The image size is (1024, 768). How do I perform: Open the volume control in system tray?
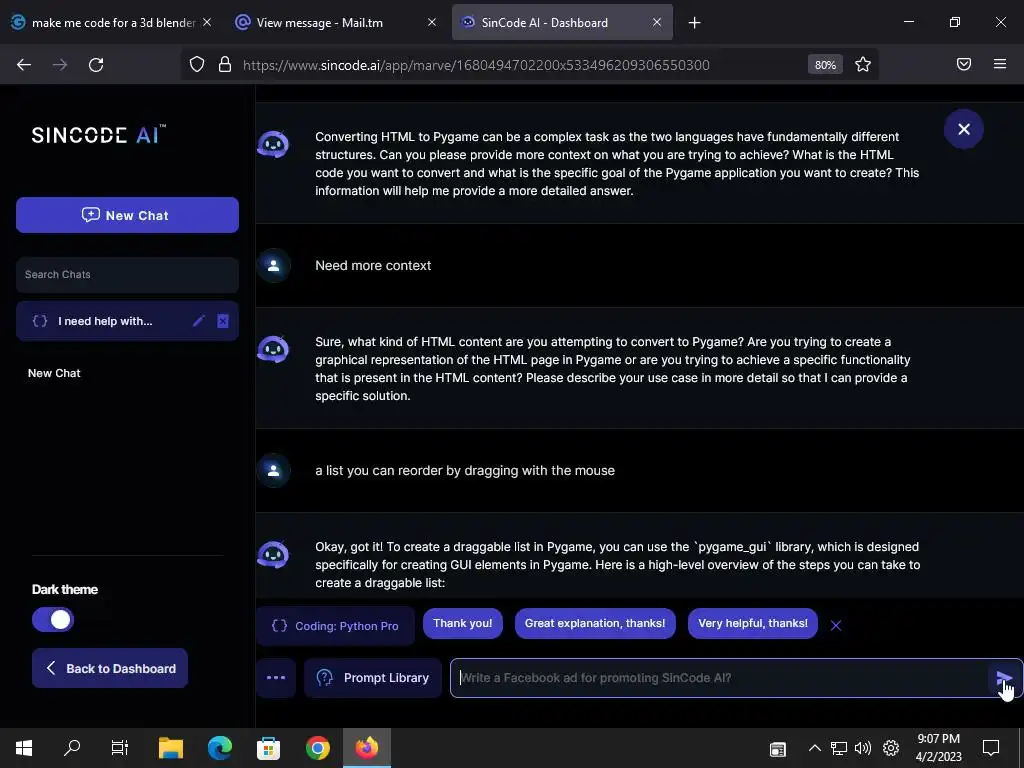click(863, 748)
